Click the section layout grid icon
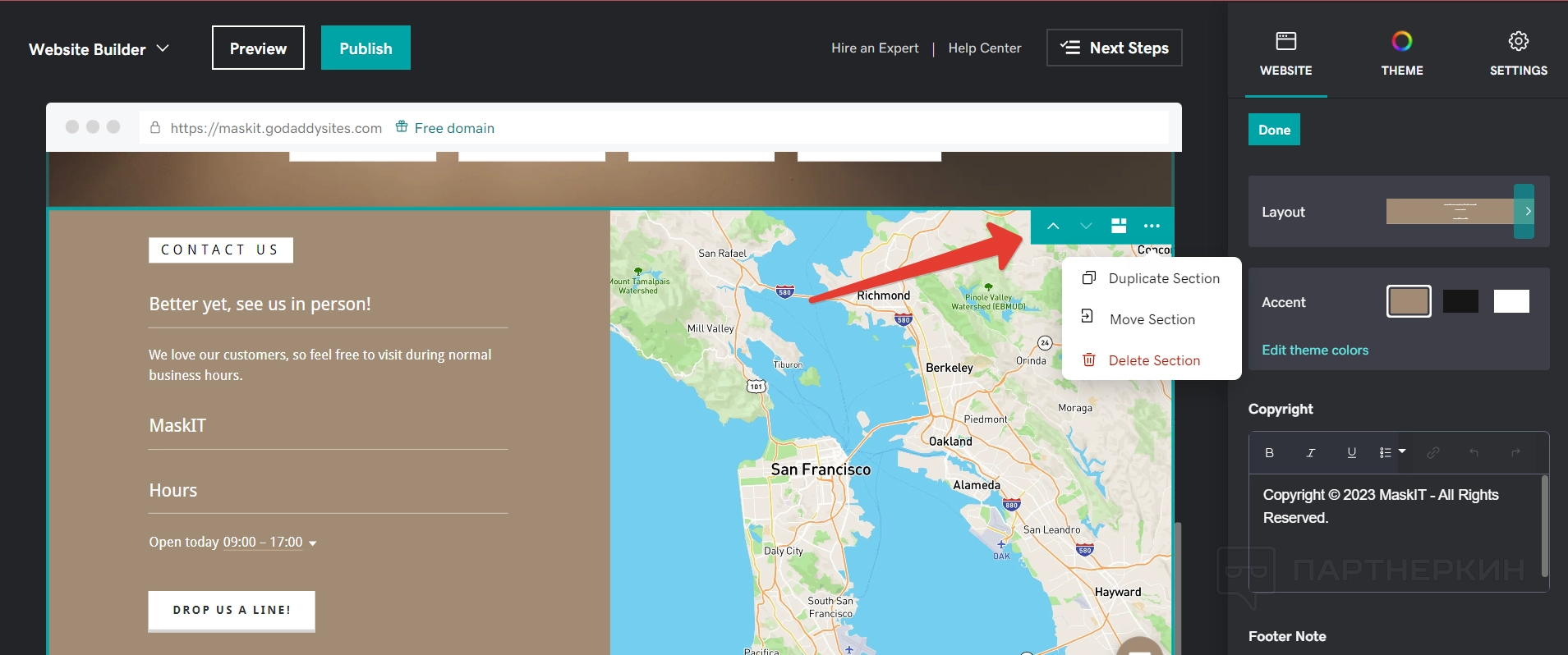This screenshot has width=1568, height=655. 1119,227
